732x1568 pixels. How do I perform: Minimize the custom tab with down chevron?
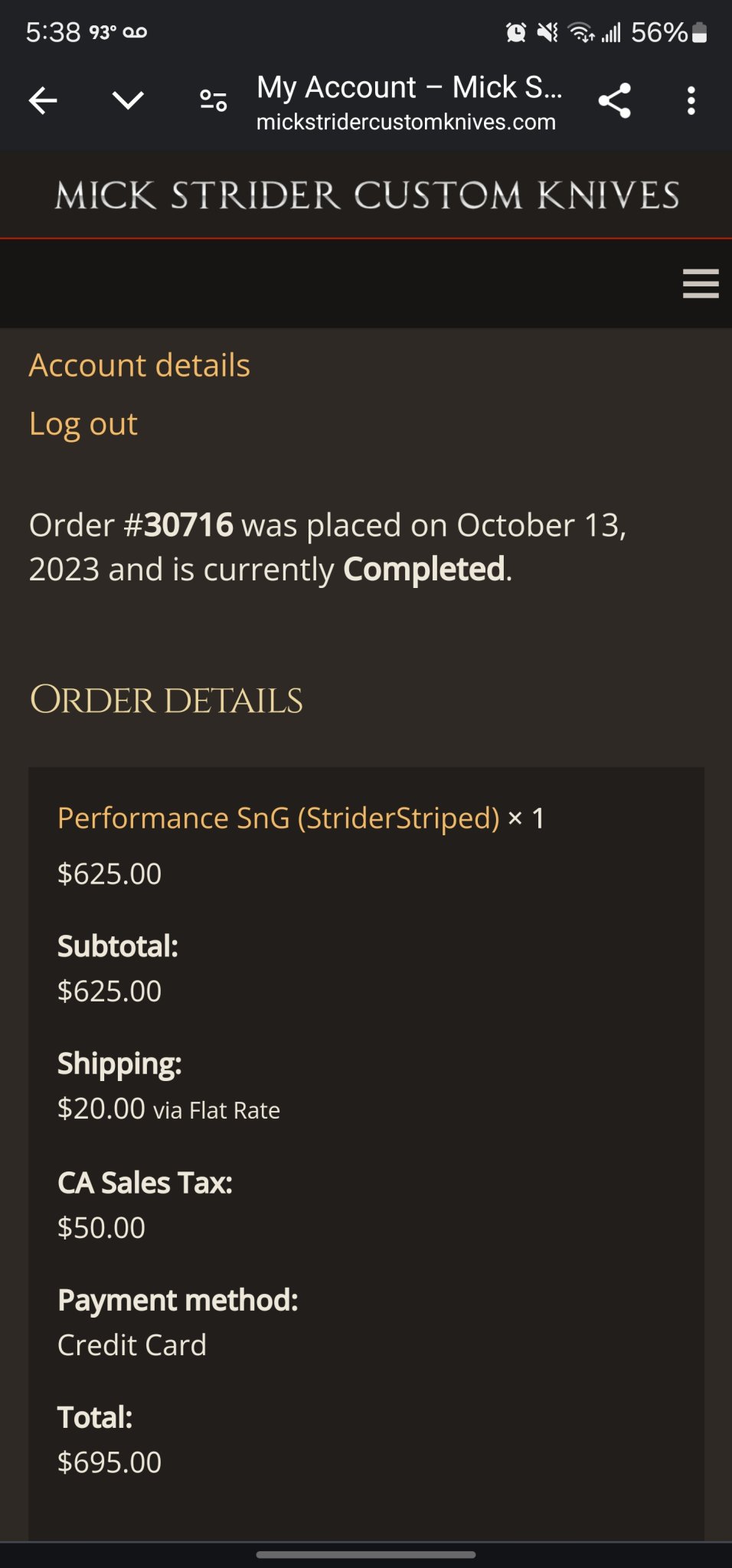pos(128,100)
